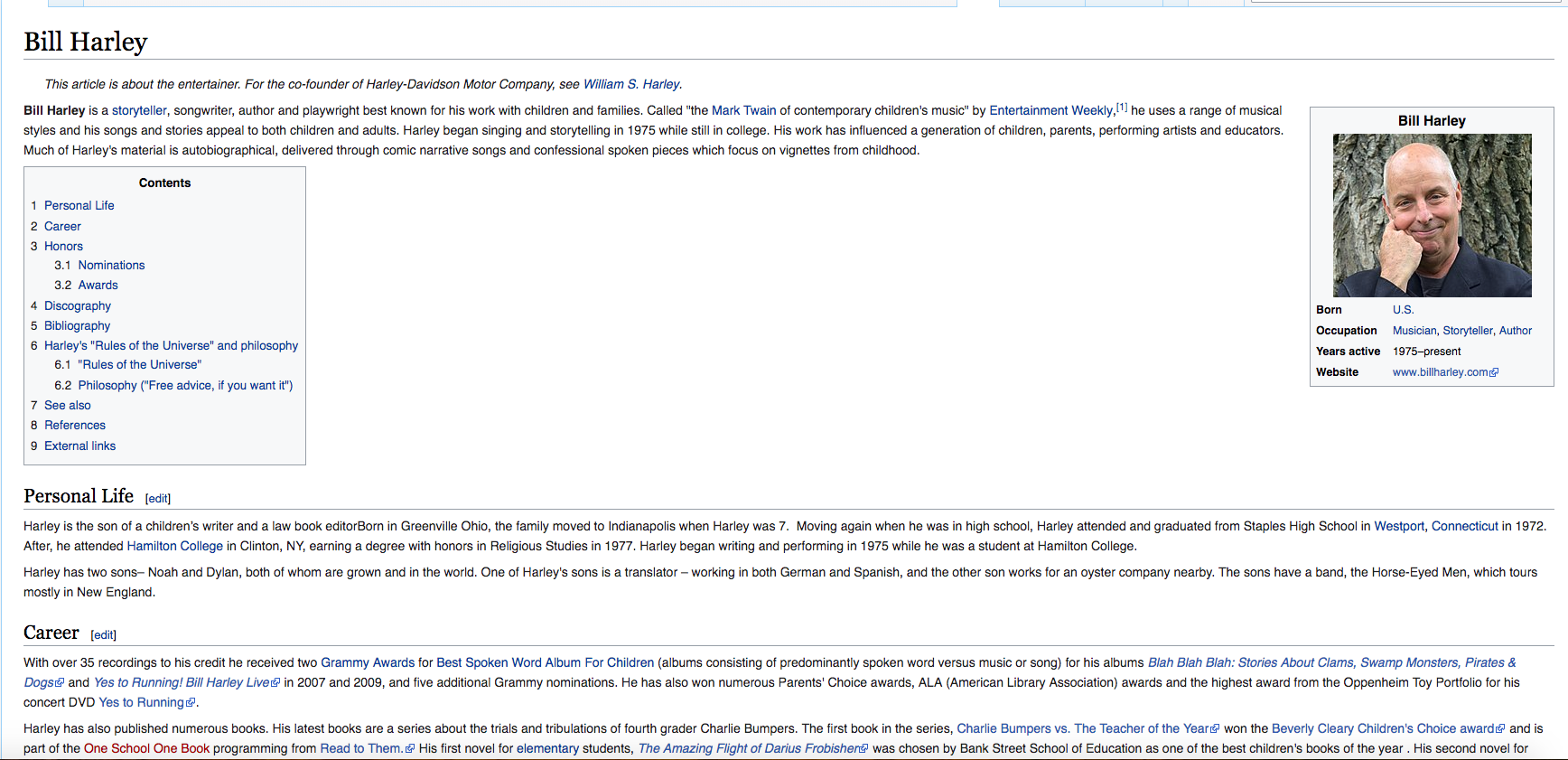
Task: Click external icon after Teacher of the Year
Action: pyautogui.click(x=1215, y=729)
